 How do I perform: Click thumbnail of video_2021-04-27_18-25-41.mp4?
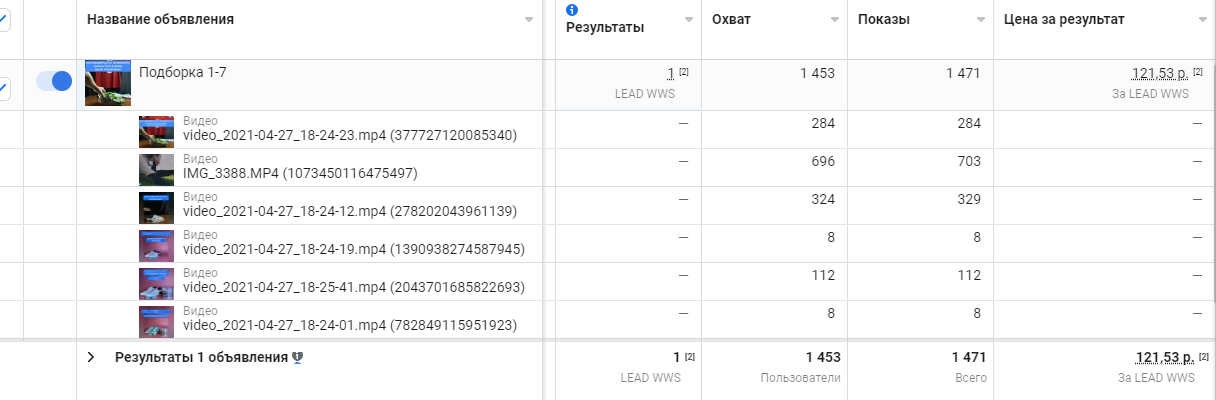[x=156, y=283]
